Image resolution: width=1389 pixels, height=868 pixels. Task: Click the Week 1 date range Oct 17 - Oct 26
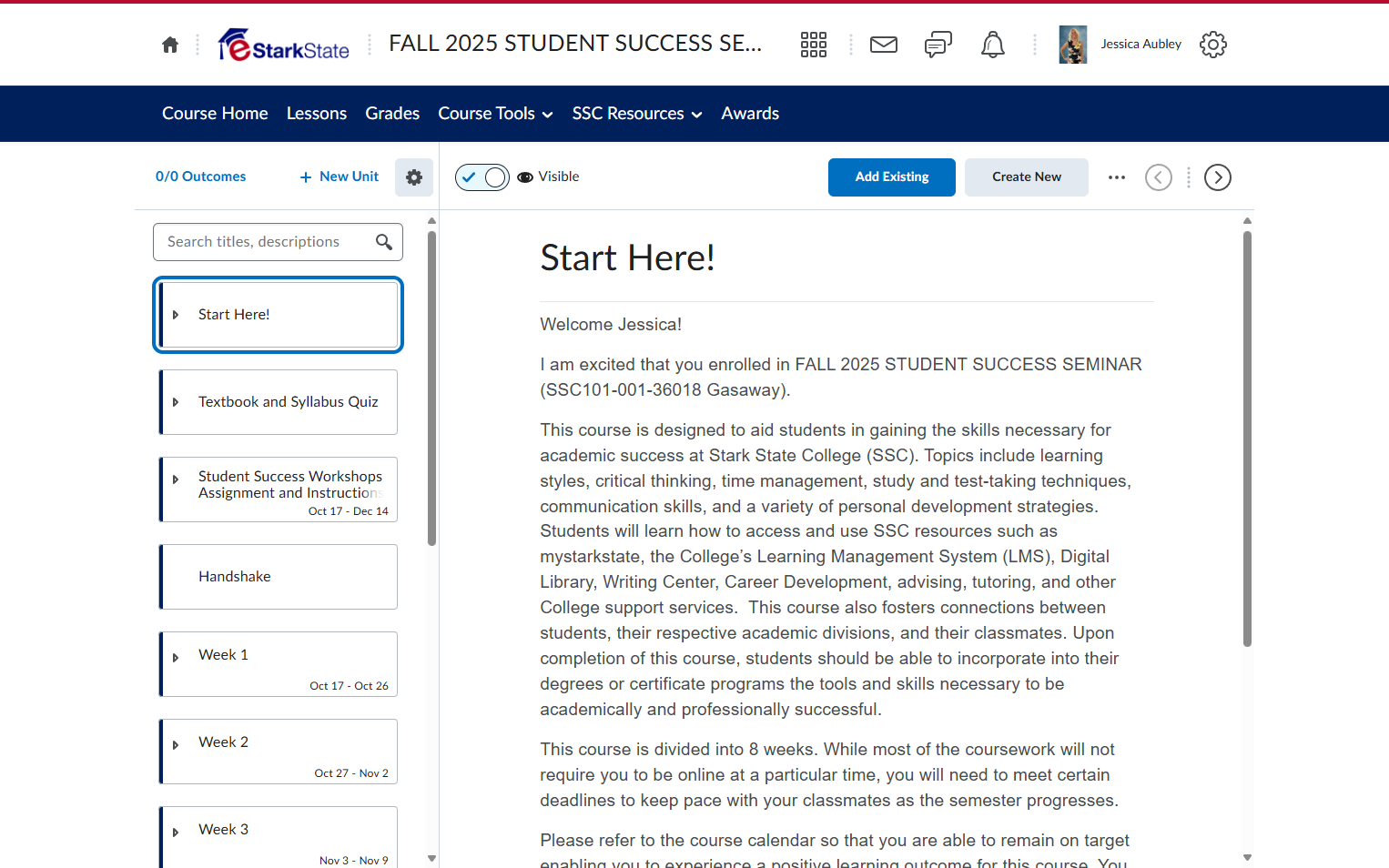pyautogui.click(x=349, y=686)
